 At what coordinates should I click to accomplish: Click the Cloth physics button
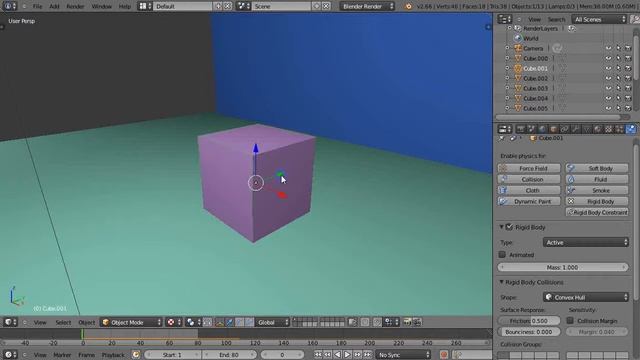pyautogui.click(x=529, y=190)
